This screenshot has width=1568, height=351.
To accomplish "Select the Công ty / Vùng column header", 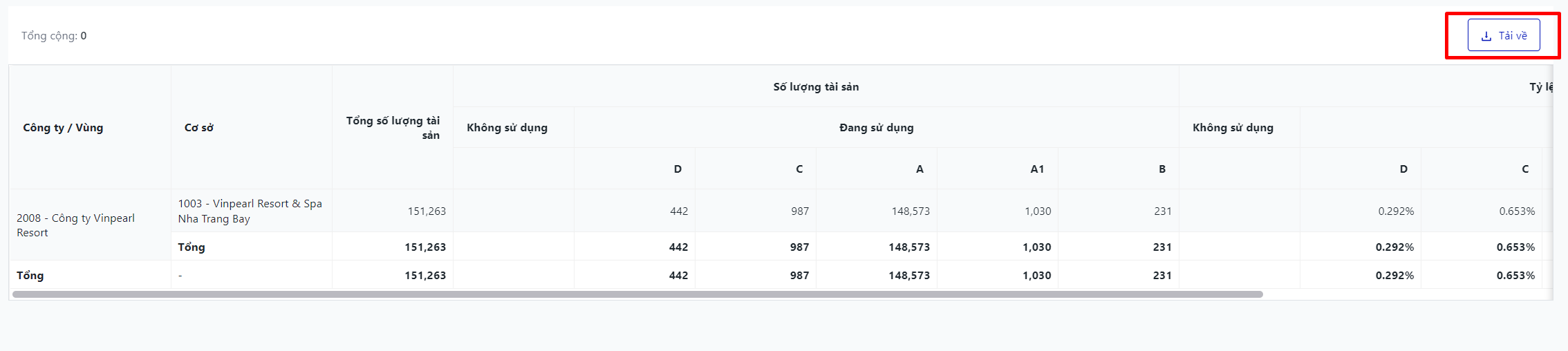I will tap(63, 128).
